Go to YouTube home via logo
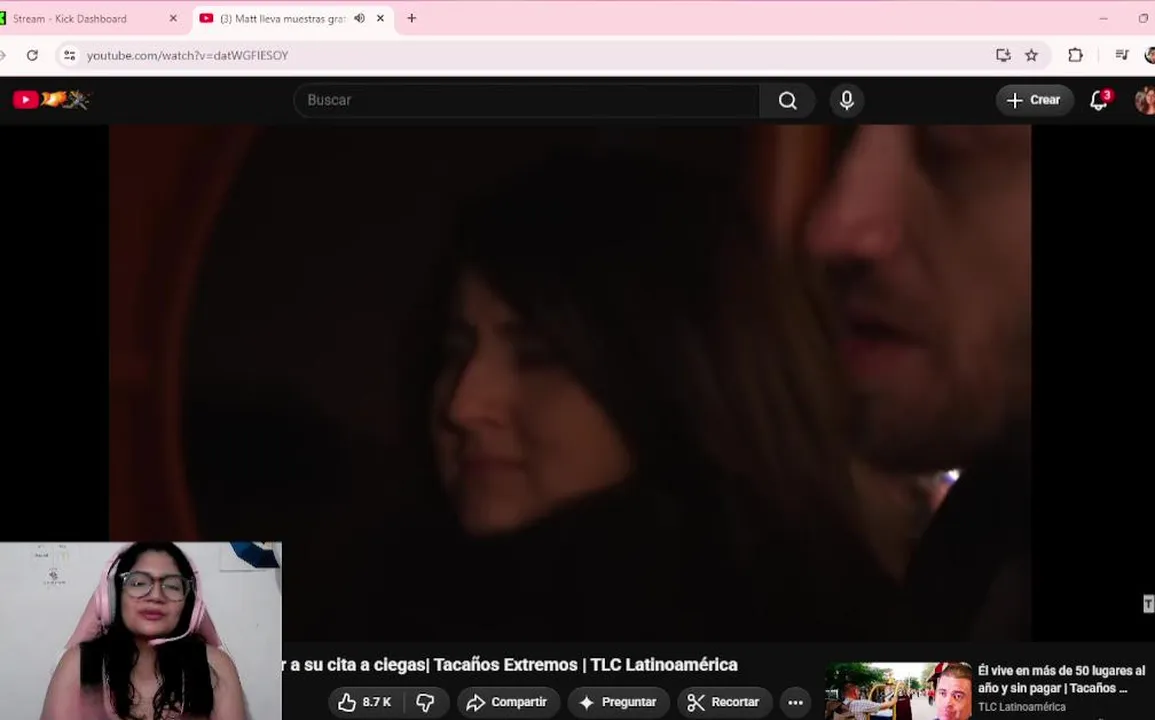 [52, 99]
